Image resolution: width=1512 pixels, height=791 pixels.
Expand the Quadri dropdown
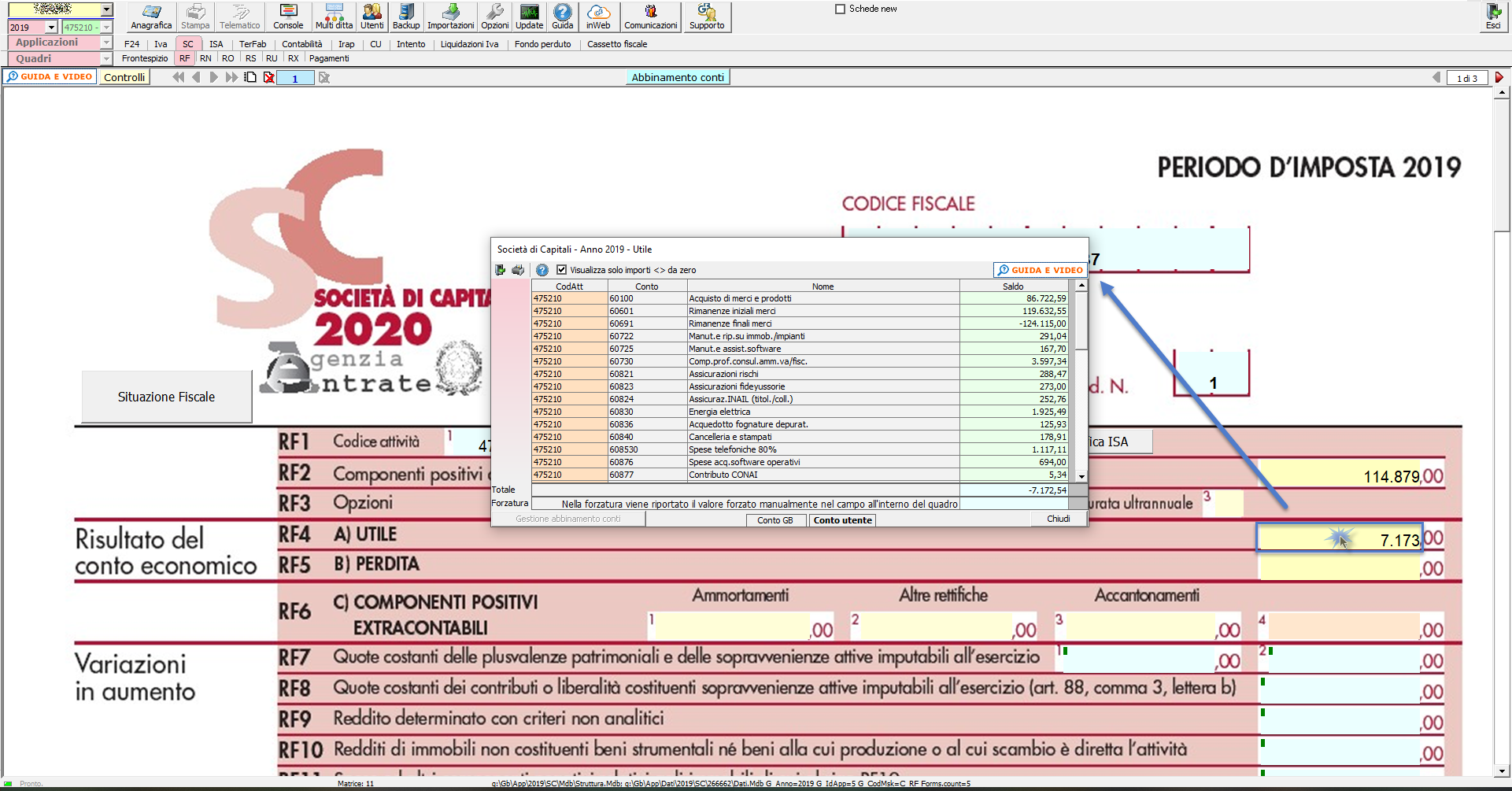(107, 59)
